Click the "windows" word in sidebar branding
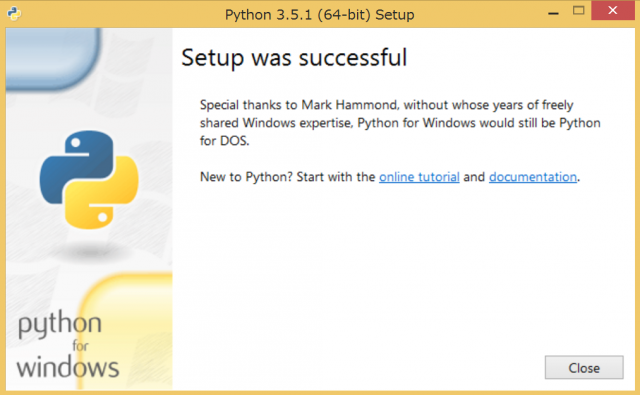 pos(68,367)
